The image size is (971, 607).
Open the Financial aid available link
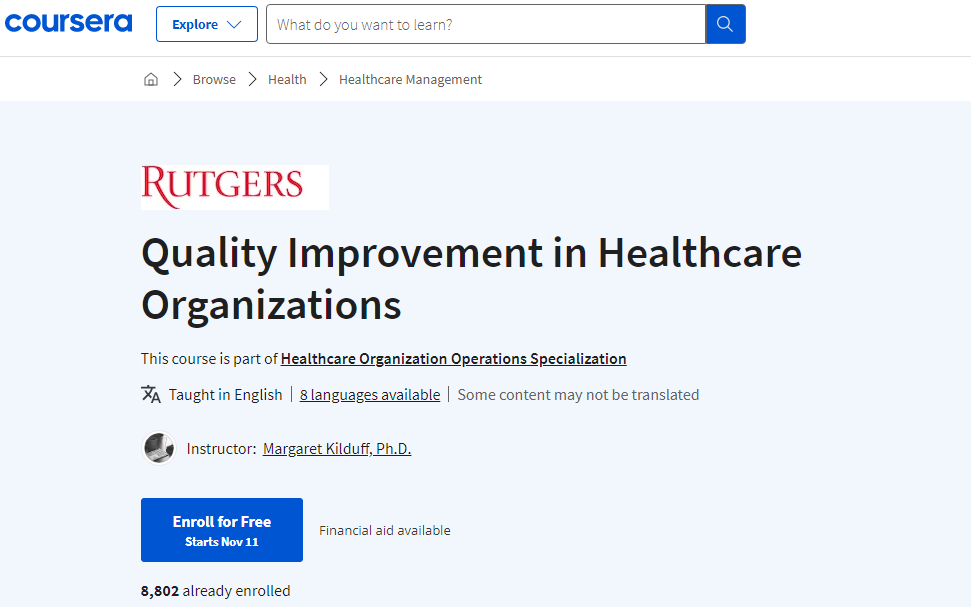384,530
